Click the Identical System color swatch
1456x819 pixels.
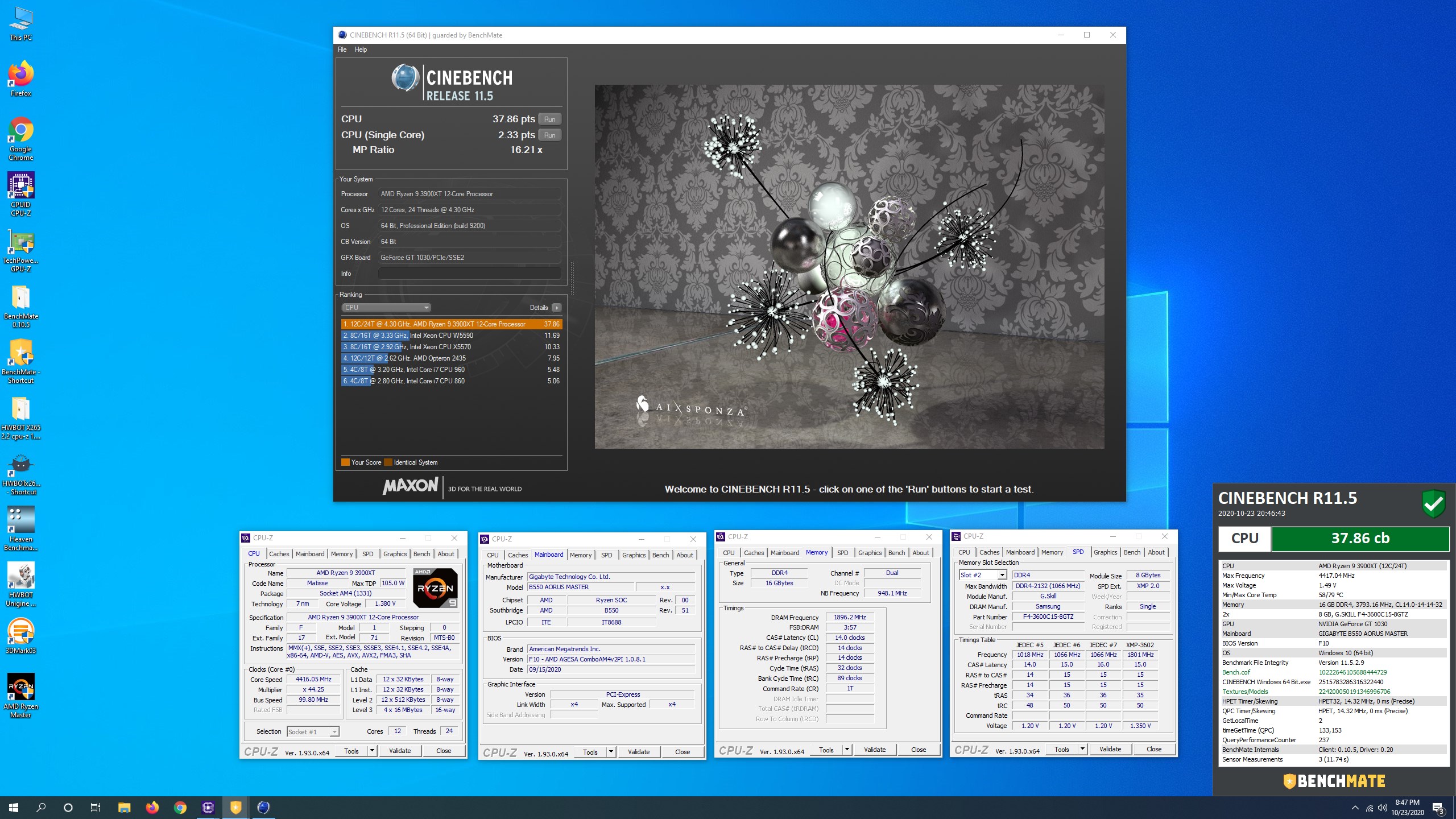pyautogui.click(x=388, y=462)
